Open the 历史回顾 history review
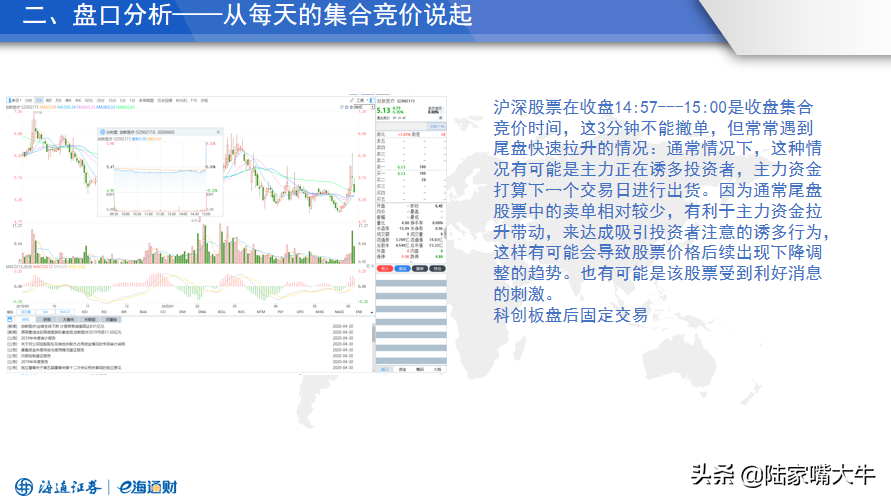This screenshot has width=891, height=501. click(165, 100)
